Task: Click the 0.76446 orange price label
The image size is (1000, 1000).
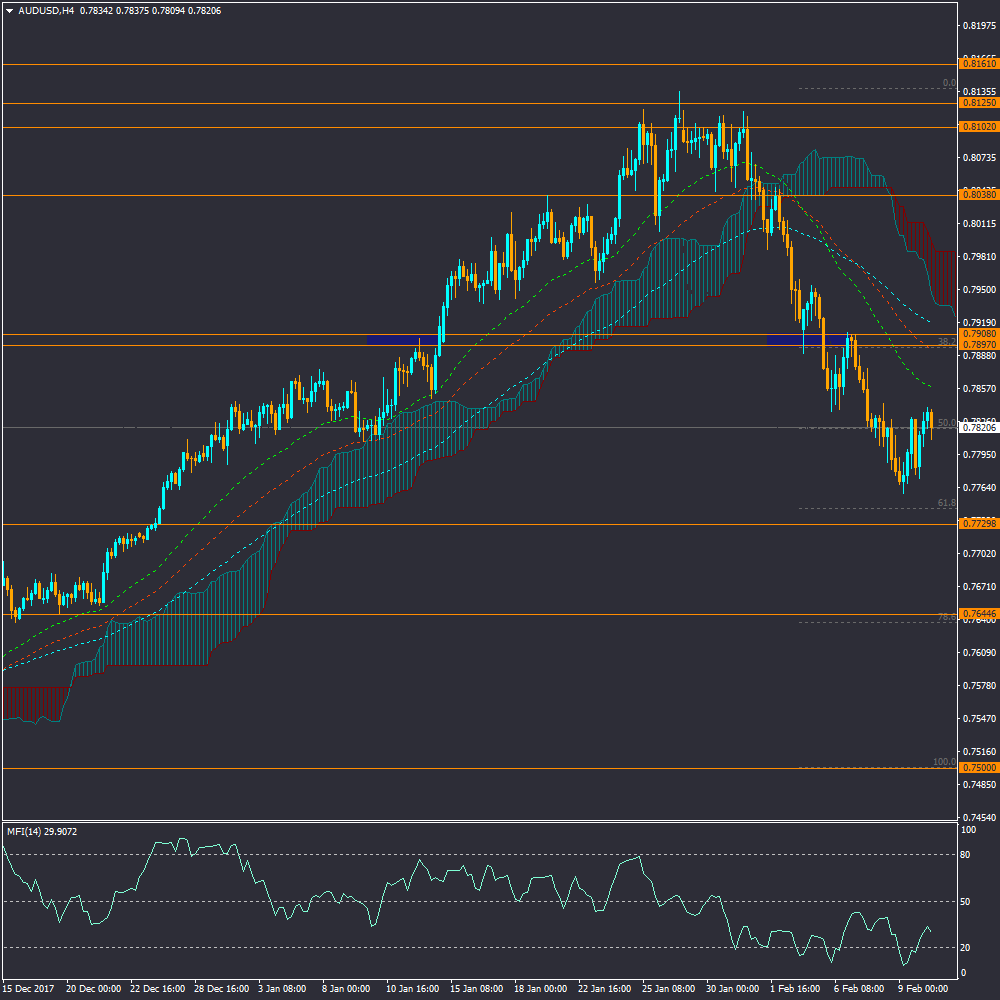Action: point(977,613)
